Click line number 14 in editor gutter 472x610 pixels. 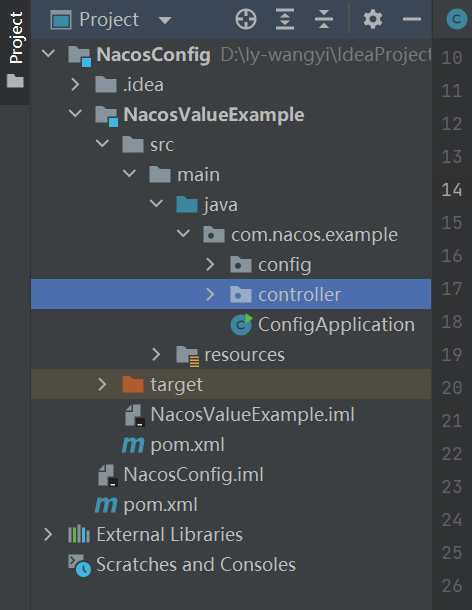pyautogui.click(x=452, y=190)
